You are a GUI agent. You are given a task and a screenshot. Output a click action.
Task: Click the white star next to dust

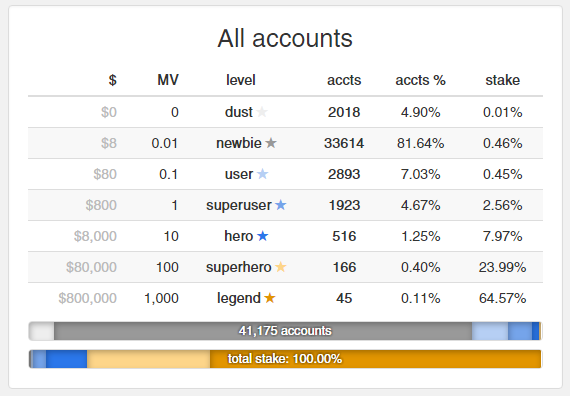click(x=262, y=112)
